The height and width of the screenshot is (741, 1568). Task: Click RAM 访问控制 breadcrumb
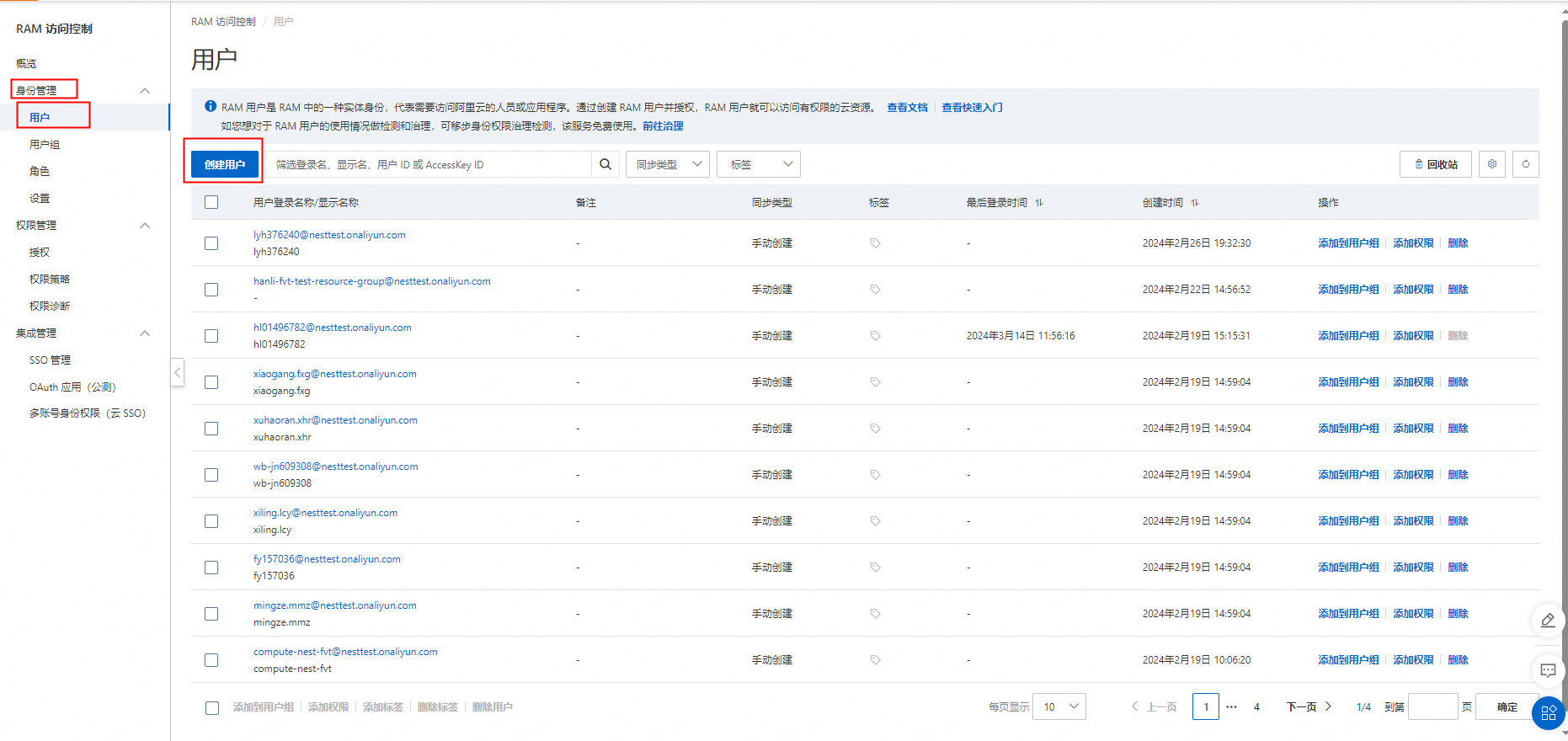pos(223,21)
